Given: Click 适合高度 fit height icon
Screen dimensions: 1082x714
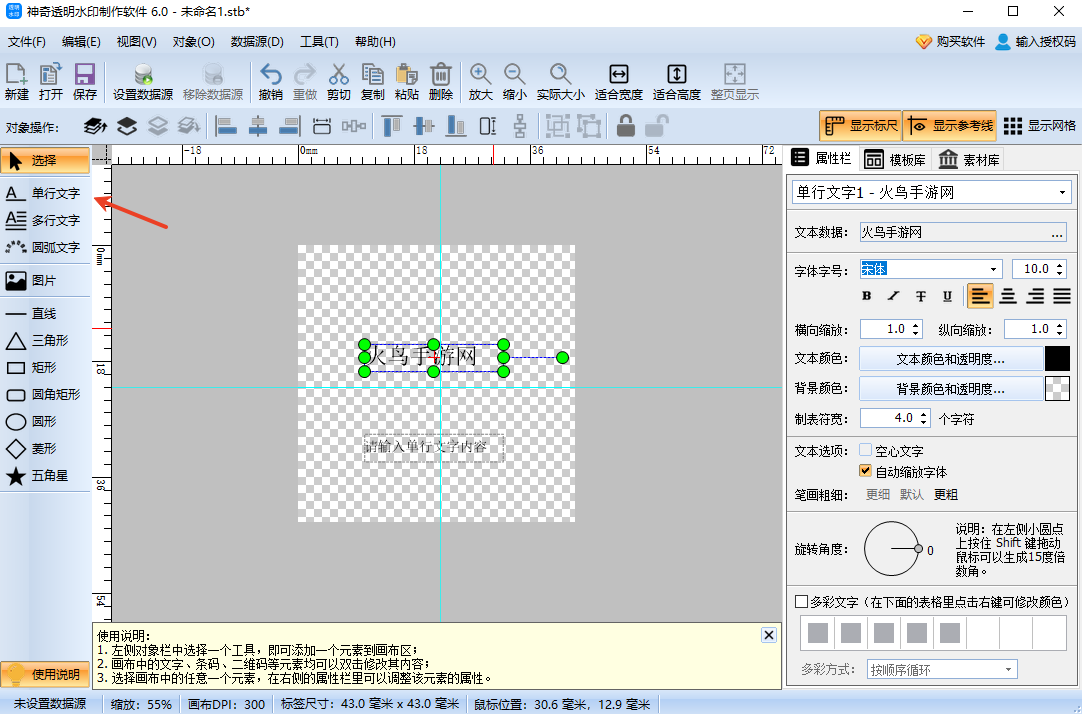Looking at the screenshot, I should click(676, 82).
